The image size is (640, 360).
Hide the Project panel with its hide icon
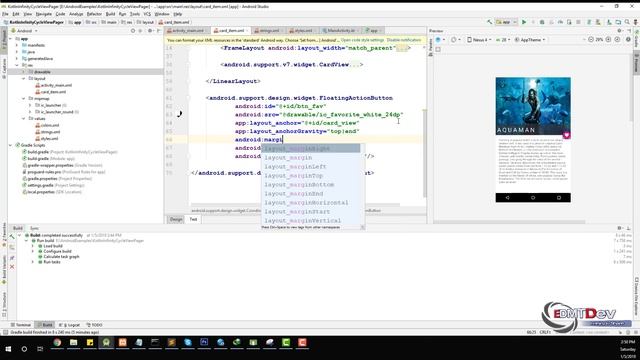[159, 31]
